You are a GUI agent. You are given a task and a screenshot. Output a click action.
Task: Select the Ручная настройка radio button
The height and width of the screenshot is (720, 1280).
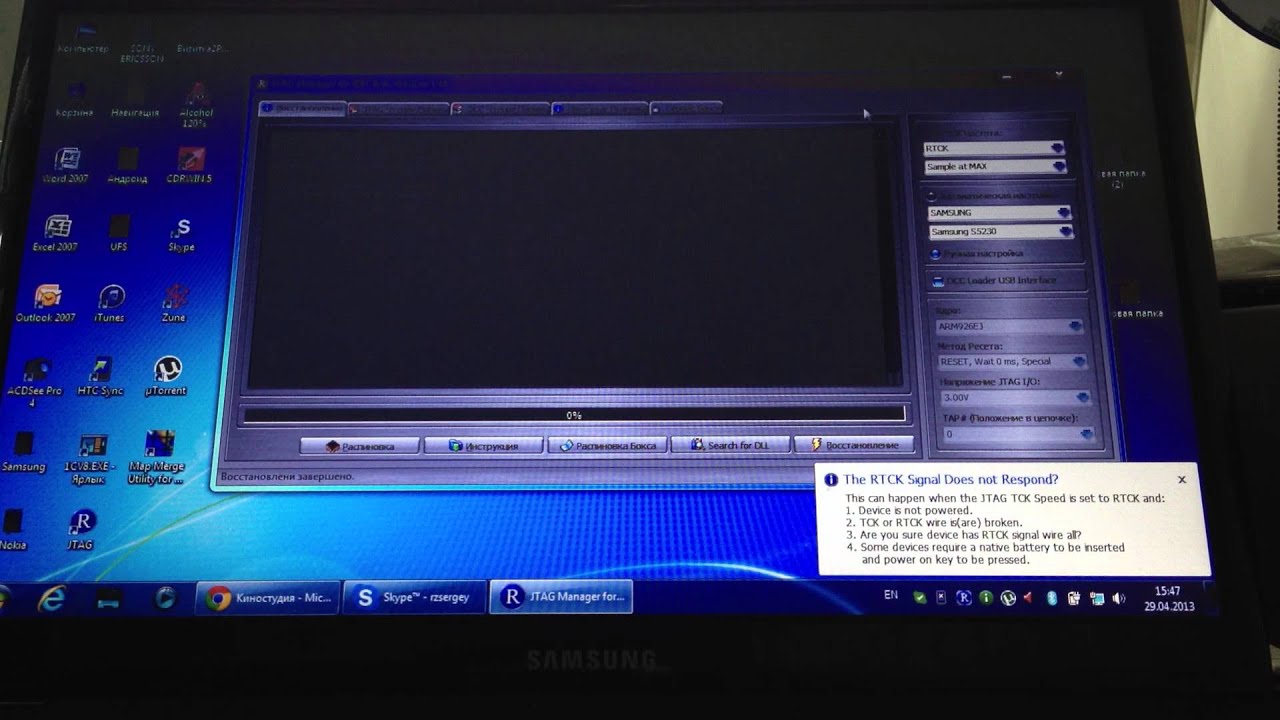click(935, 254)
